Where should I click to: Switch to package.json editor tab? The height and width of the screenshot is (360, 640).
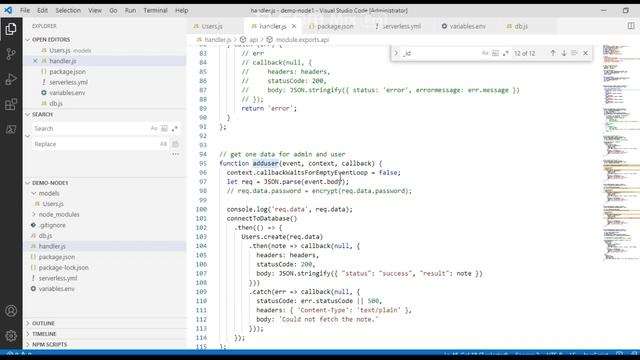[x=336, y=26]
